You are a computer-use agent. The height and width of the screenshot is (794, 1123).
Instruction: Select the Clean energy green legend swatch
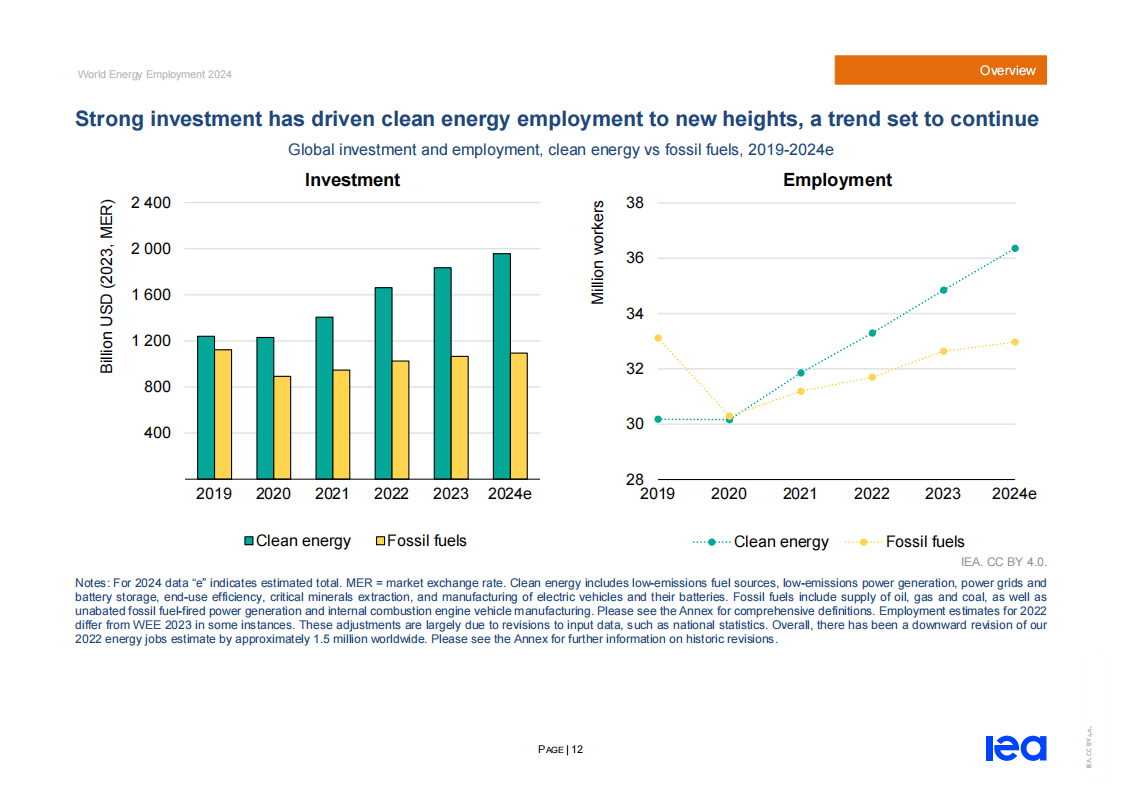[249, 541]
